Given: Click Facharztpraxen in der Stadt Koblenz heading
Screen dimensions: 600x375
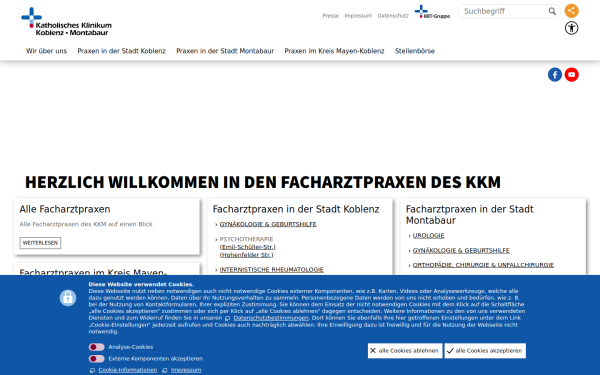Looking at the screenshot, I should click(x=296, y=209).
